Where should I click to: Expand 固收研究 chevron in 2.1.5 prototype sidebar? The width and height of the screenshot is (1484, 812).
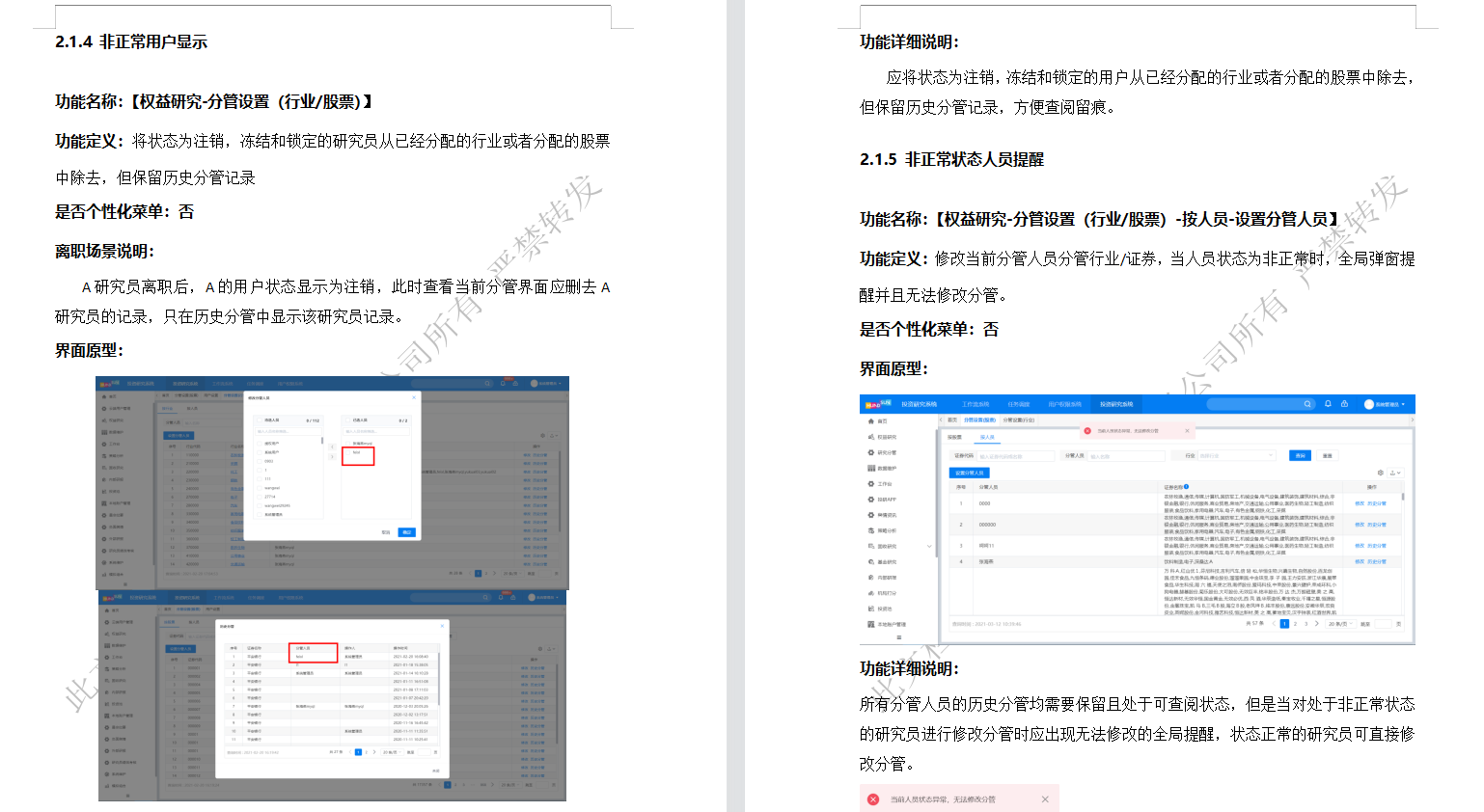pyautogui.click(x=929, y=546)
